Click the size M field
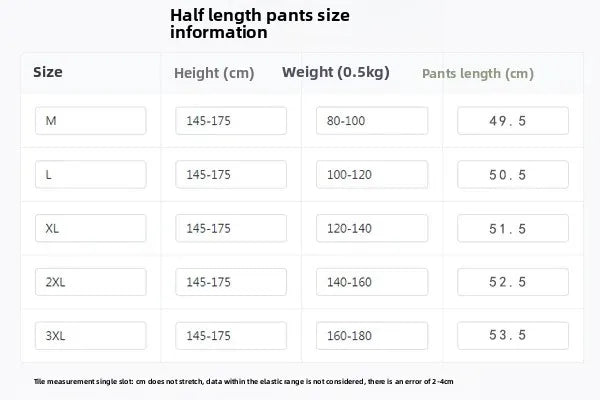600x400 pixels. point(91,121)
